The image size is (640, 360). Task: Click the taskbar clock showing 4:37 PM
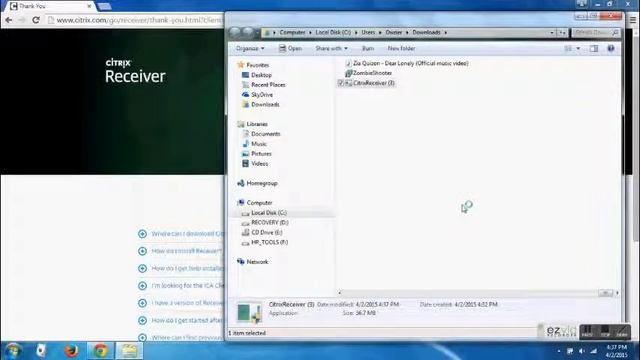pyautogui.click(x=617, y=351)
